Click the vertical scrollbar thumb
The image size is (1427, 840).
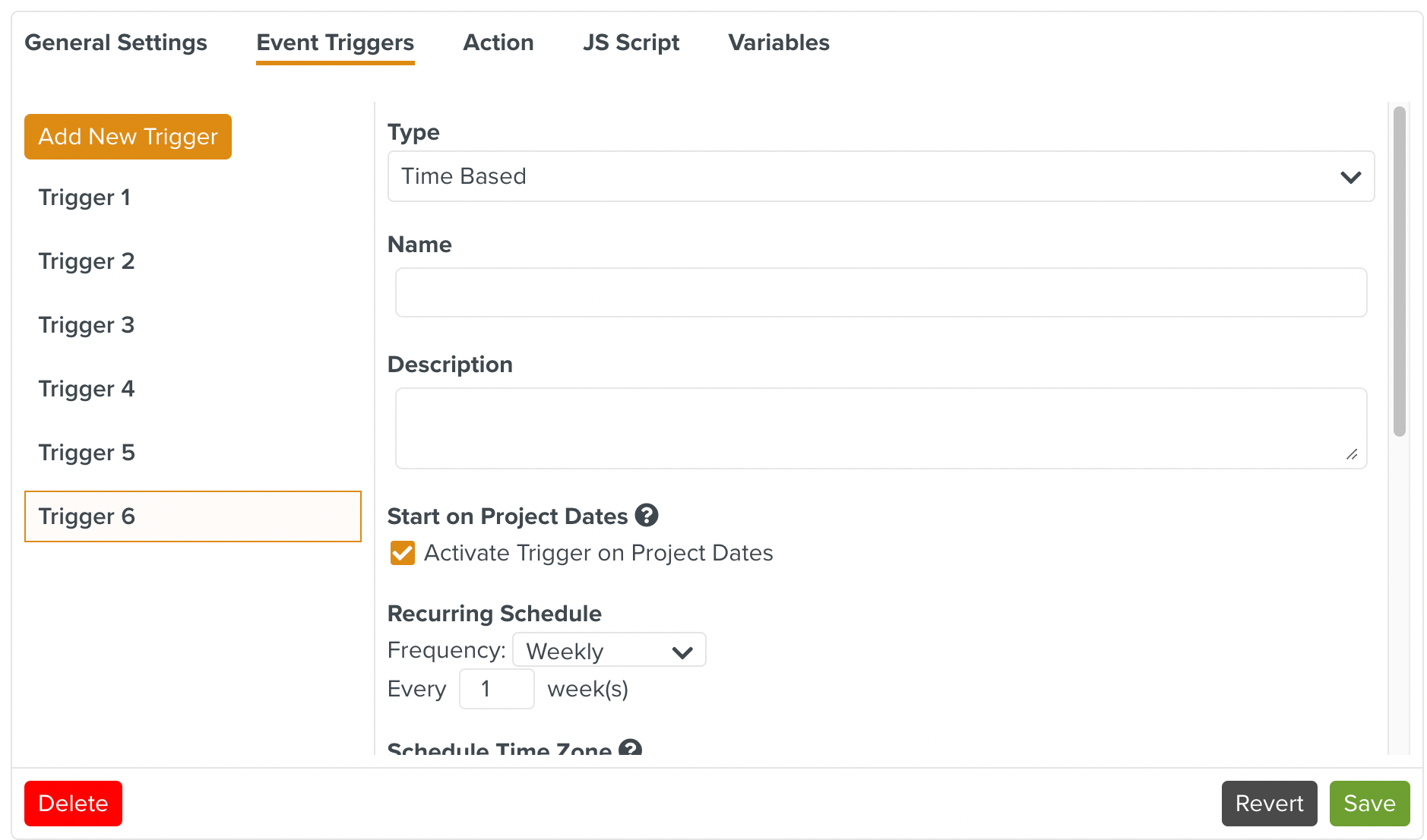(1399, 271)
